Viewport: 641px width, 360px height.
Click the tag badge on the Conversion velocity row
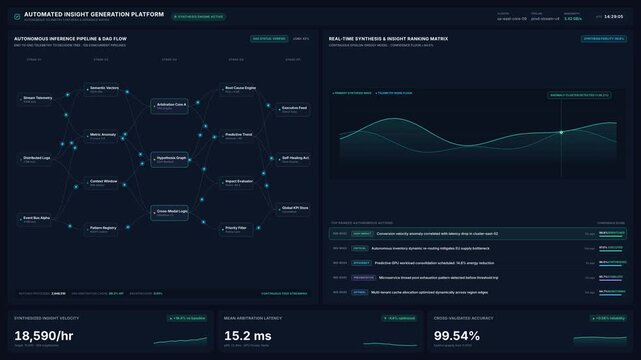tap(362, 234)
